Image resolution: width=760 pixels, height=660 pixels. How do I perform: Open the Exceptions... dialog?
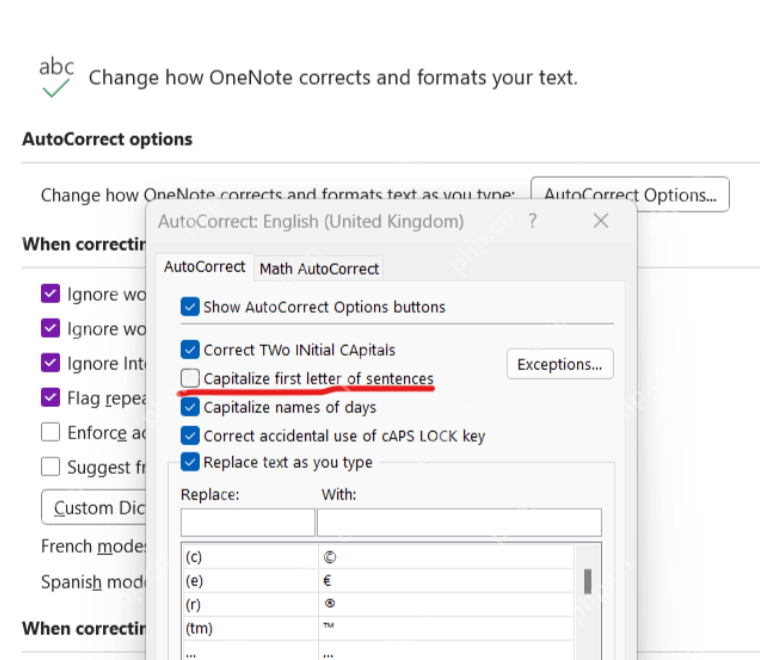click(560, 364)
